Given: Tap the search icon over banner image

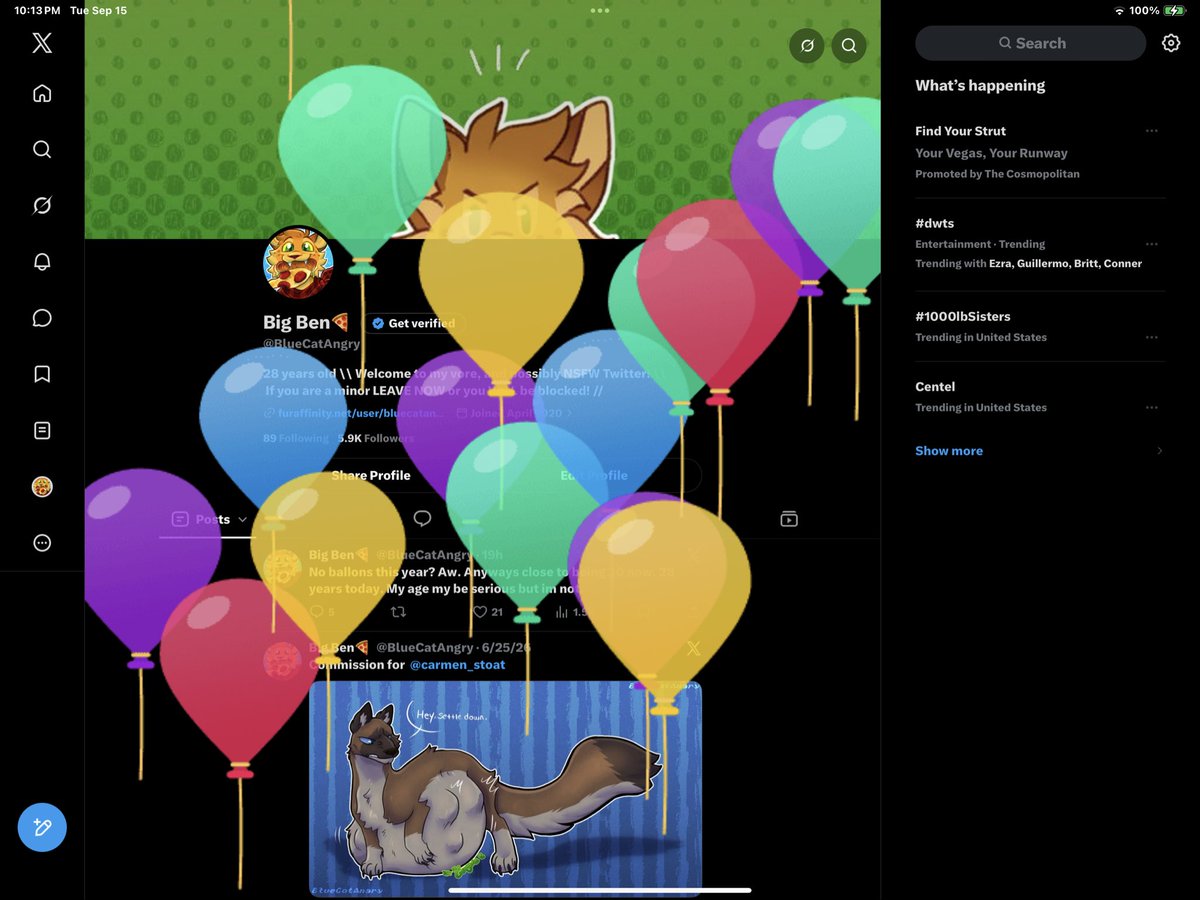Looking at the screenshot, I should coord(849,45).
